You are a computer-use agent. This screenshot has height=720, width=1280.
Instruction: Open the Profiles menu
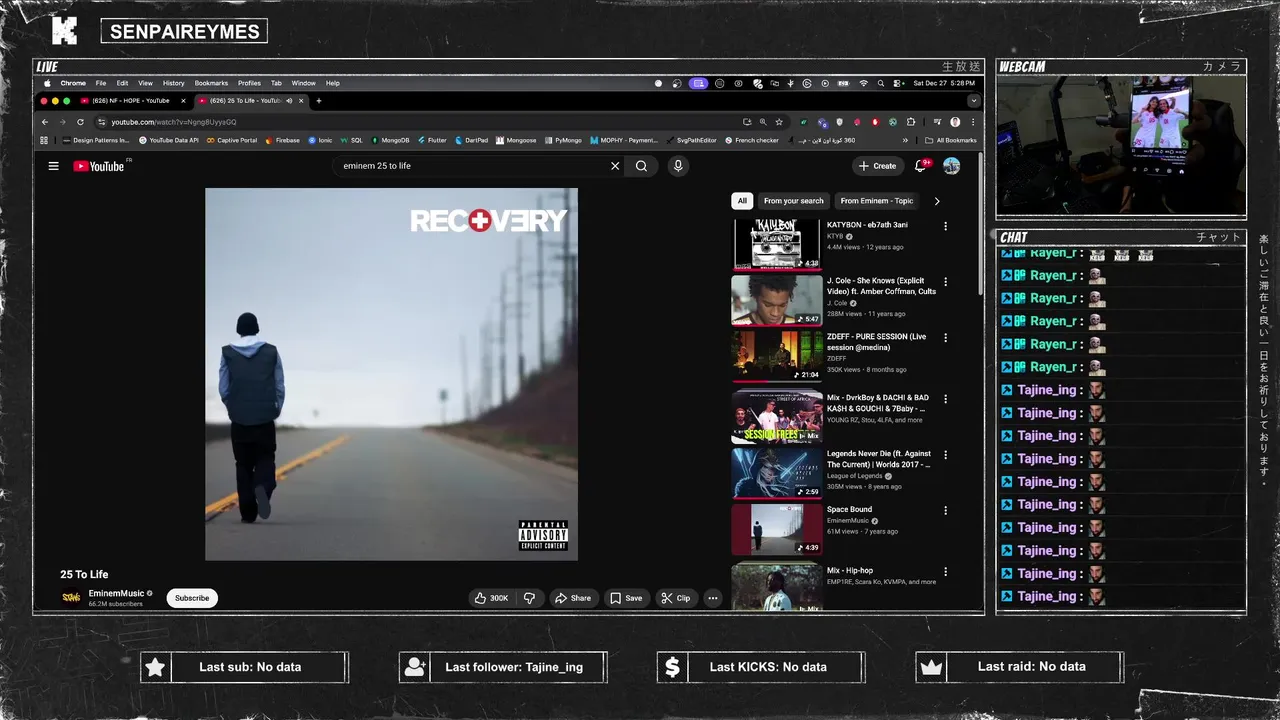click(249, 83)
